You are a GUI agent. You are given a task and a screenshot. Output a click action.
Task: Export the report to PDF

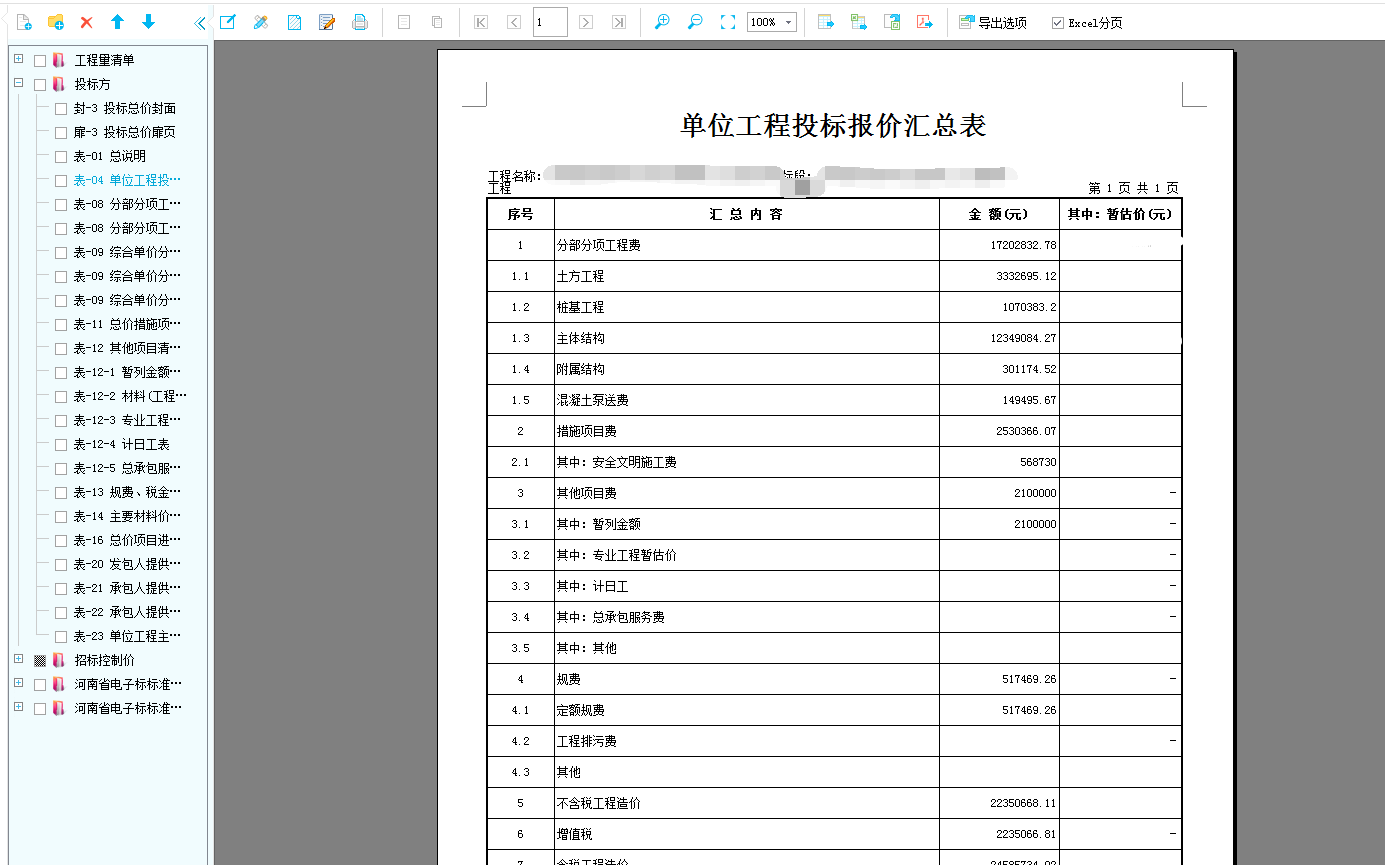pyautogui.click(x=925, y=22)
